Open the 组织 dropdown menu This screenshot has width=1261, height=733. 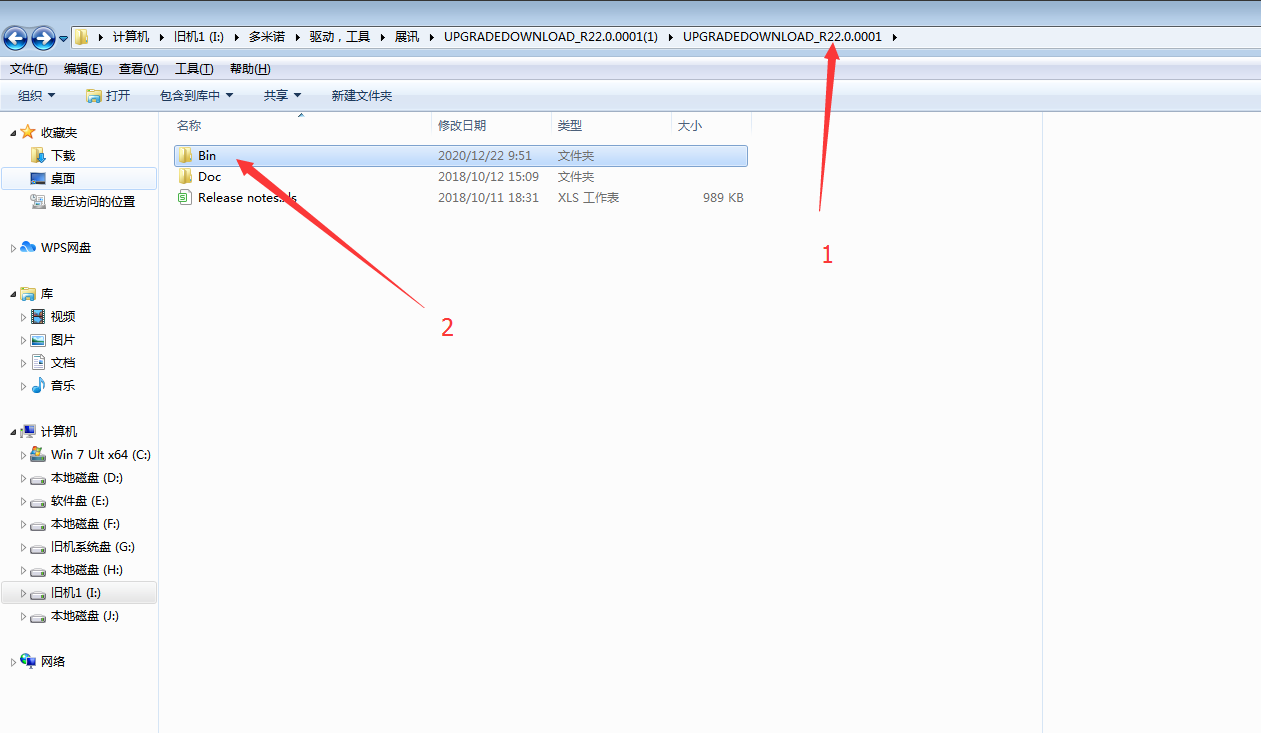pyautogui.click(x=36, y=96)
